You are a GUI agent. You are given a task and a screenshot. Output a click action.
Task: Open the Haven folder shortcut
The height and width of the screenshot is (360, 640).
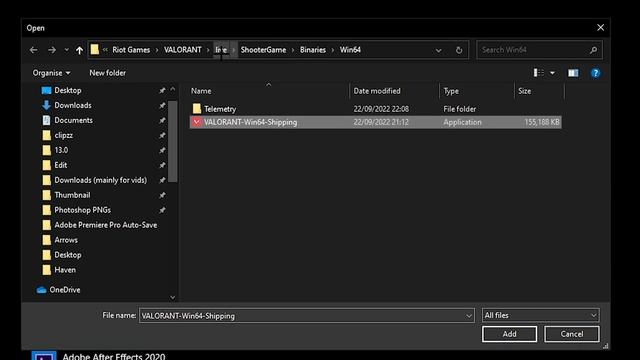coord(65,270)
